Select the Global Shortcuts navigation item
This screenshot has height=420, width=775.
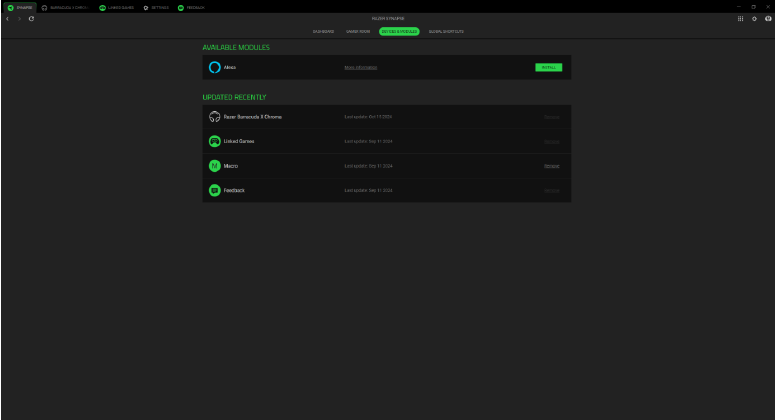point(446,32)
